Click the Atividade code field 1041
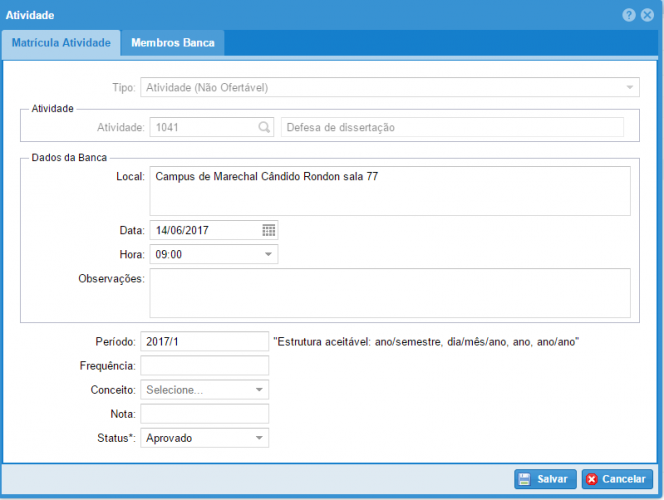Screen dimensions: 664x500 [202, 127]
